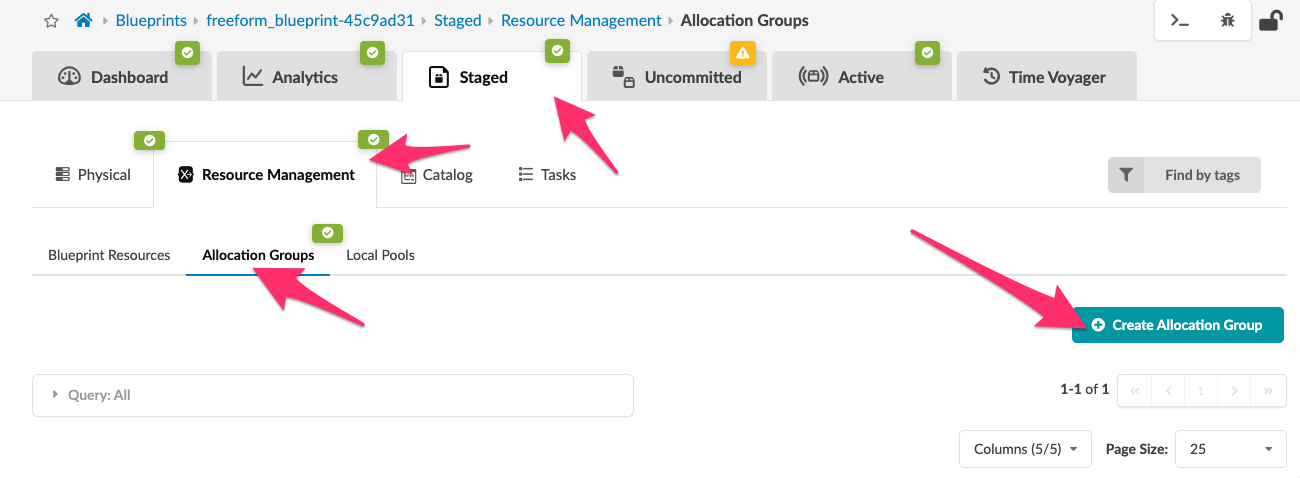Open the Columns (5/5) dropdown
This screenshot has width=1300, height=478.
(x=1025, y=449)
